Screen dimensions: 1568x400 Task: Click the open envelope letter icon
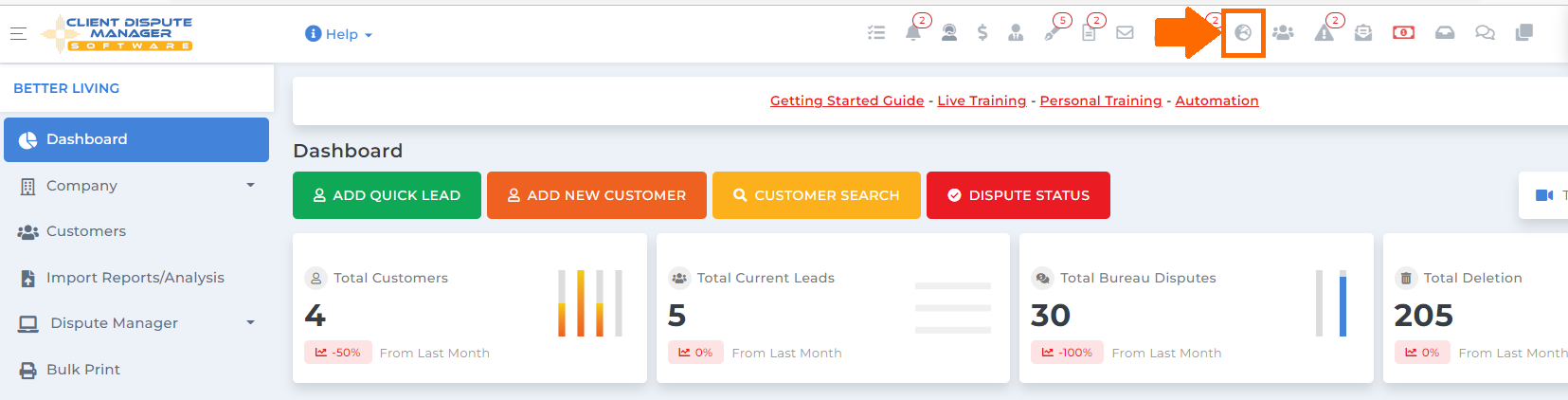(x=1363, y=33)
